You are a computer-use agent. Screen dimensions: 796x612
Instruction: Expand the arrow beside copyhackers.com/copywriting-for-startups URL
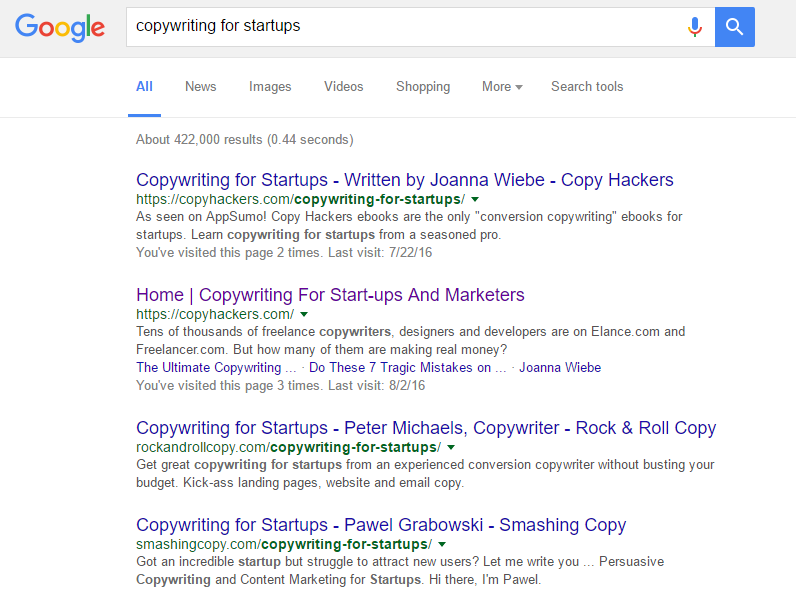point(475,199)
